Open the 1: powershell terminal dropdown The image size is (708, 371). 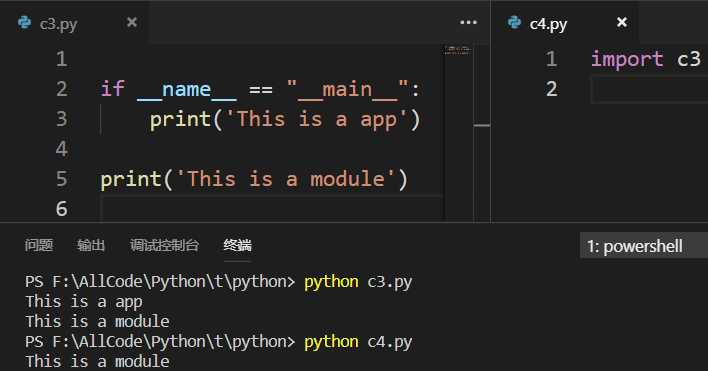click(x=643, y=246)
